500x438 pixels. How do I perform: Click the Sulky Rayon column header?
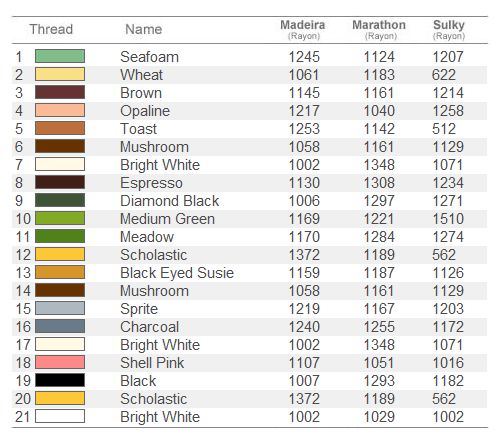(449, 29)
